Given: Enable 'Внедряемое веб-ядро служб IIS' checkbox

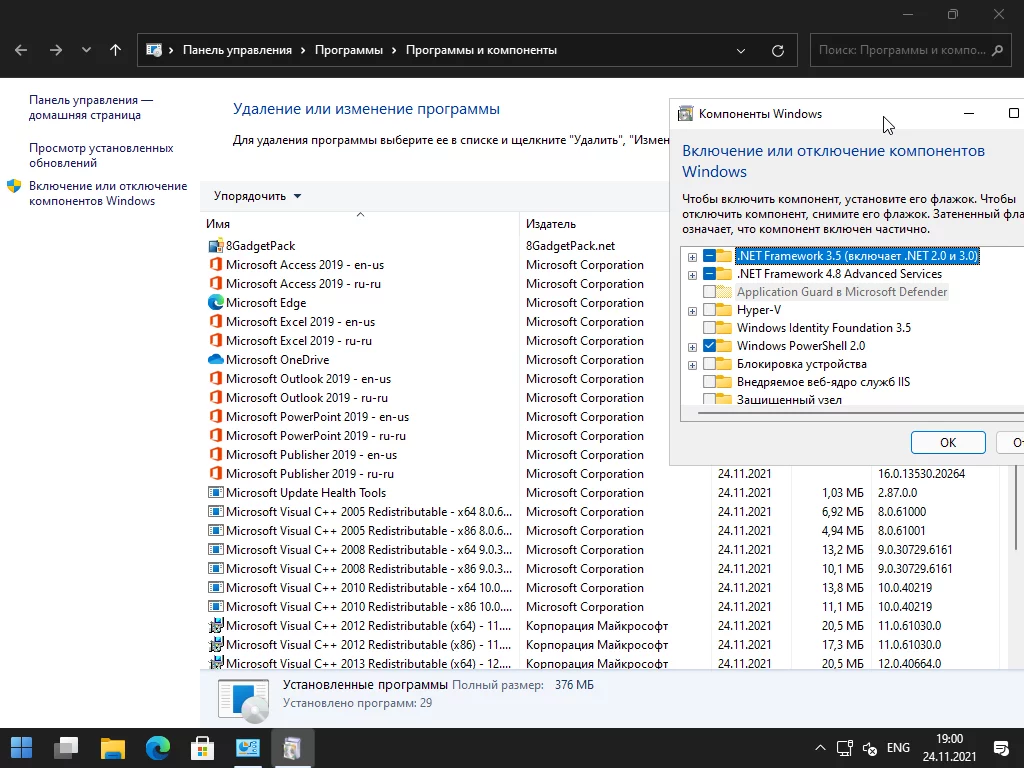Looking at the screenshot, I should [709, 382].
